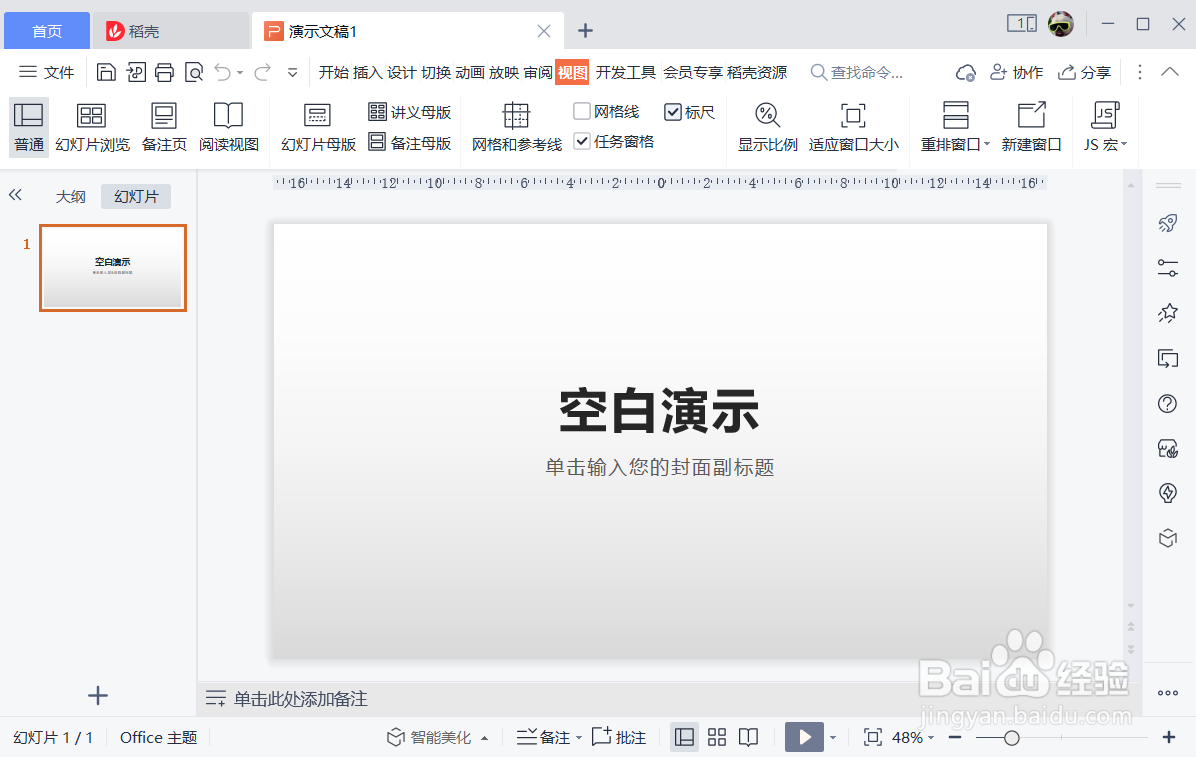1196x757 pixels.
Task: Open the settings sliders icon in right sidebar
Action: pyautogui.click(x=1168, y=268)
